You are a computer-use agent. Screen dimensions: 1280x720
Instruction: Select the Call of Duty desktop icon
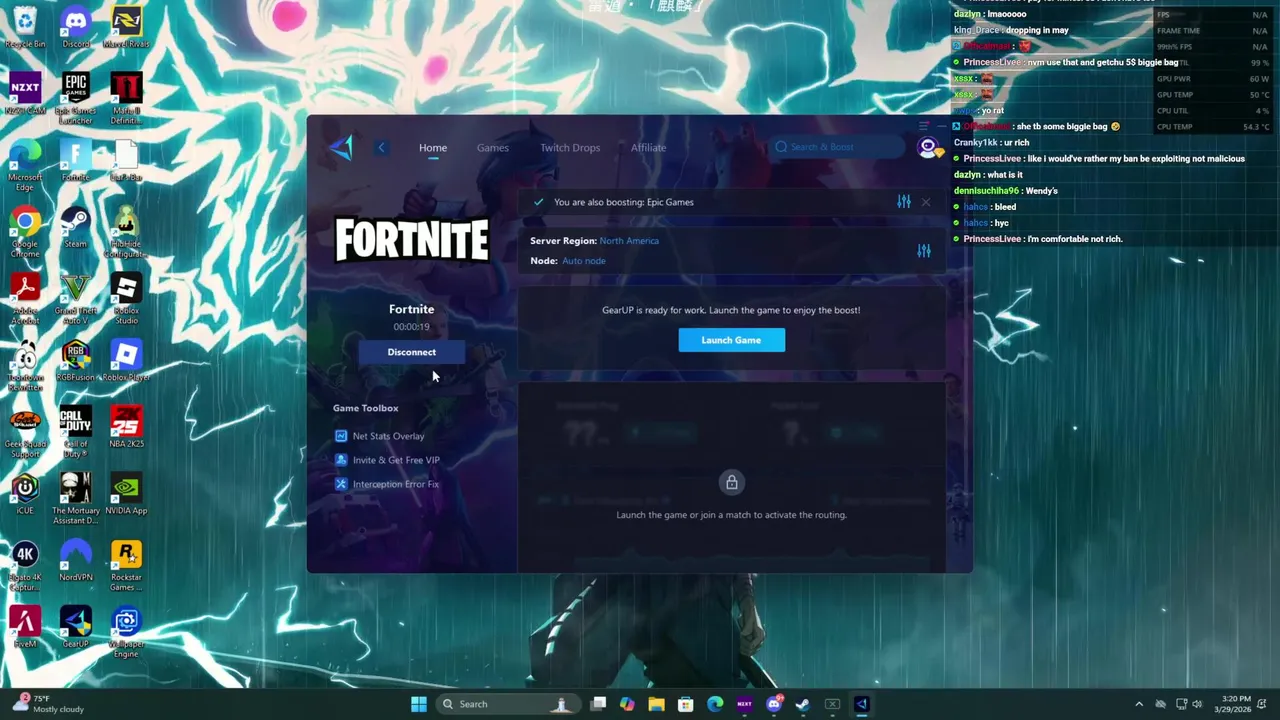(75, 432)
